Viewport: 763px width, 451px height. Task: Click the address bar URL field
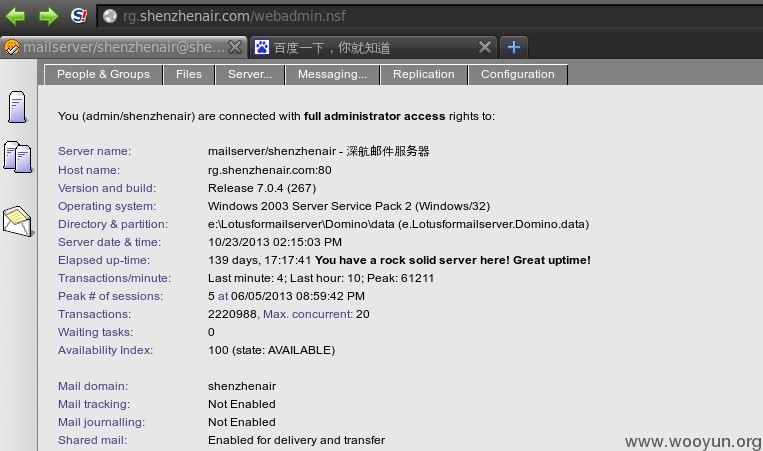point(430,16)
